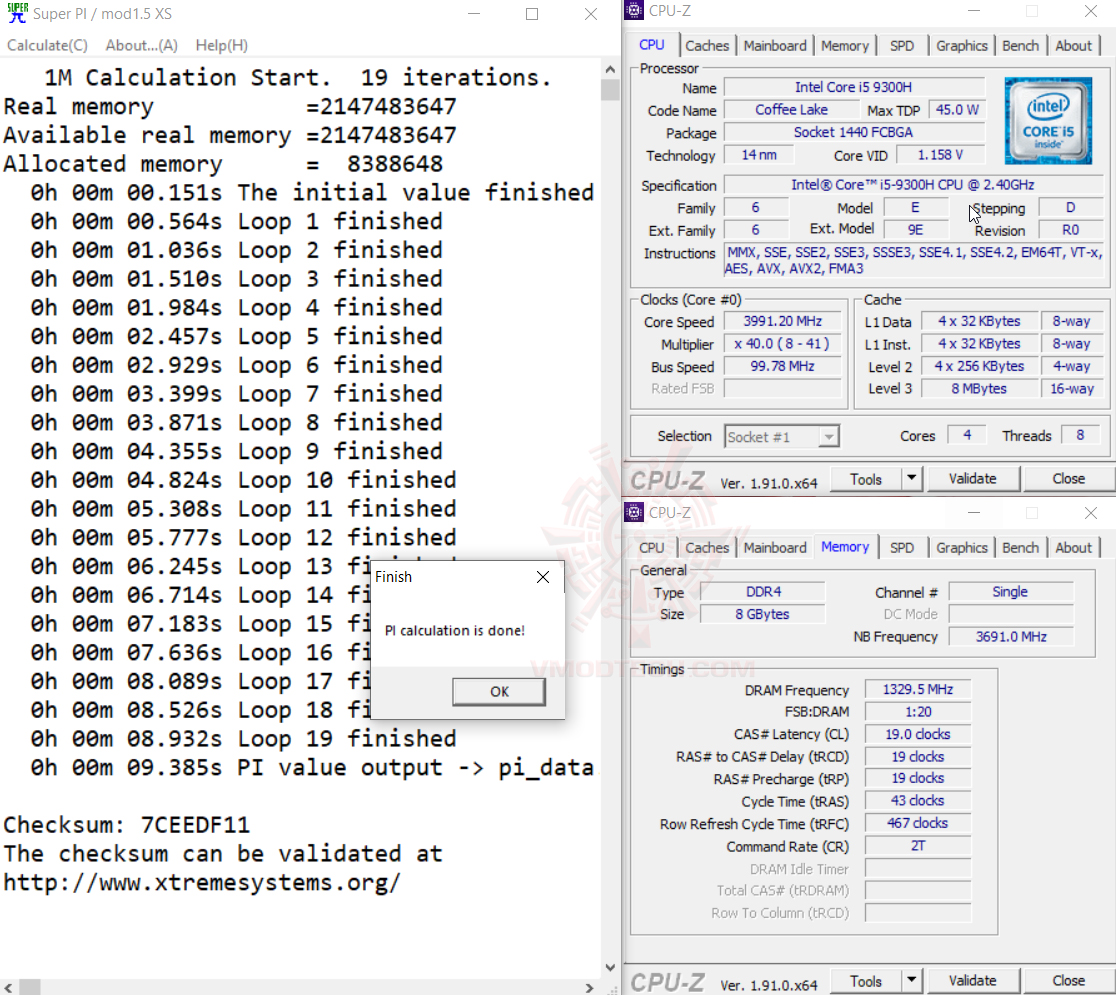
Task: Click the DRAM Frequency value 1329.5 MHz
Action: [917, 690]
